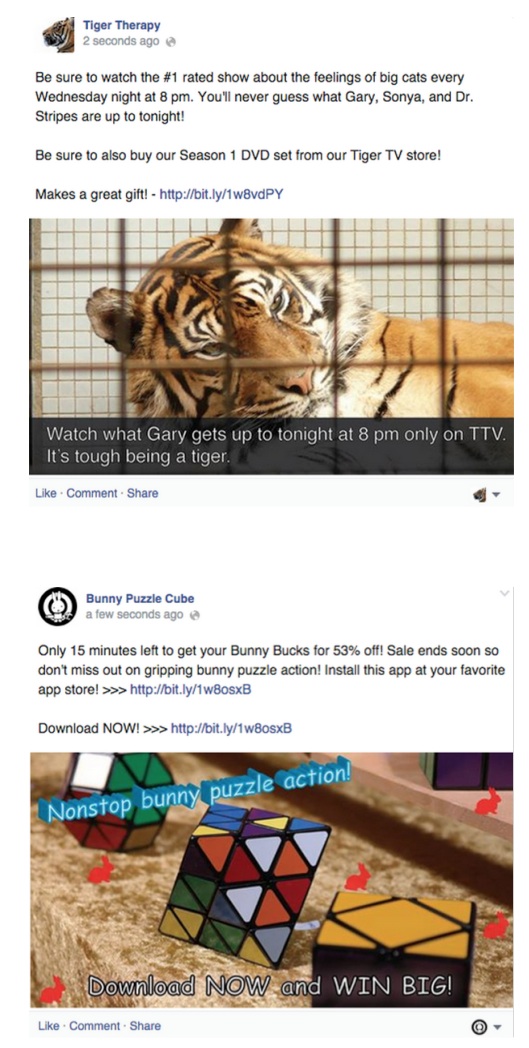
Task: Expand the posting-as arrow under Tiger post
Action: click(496, 496)
